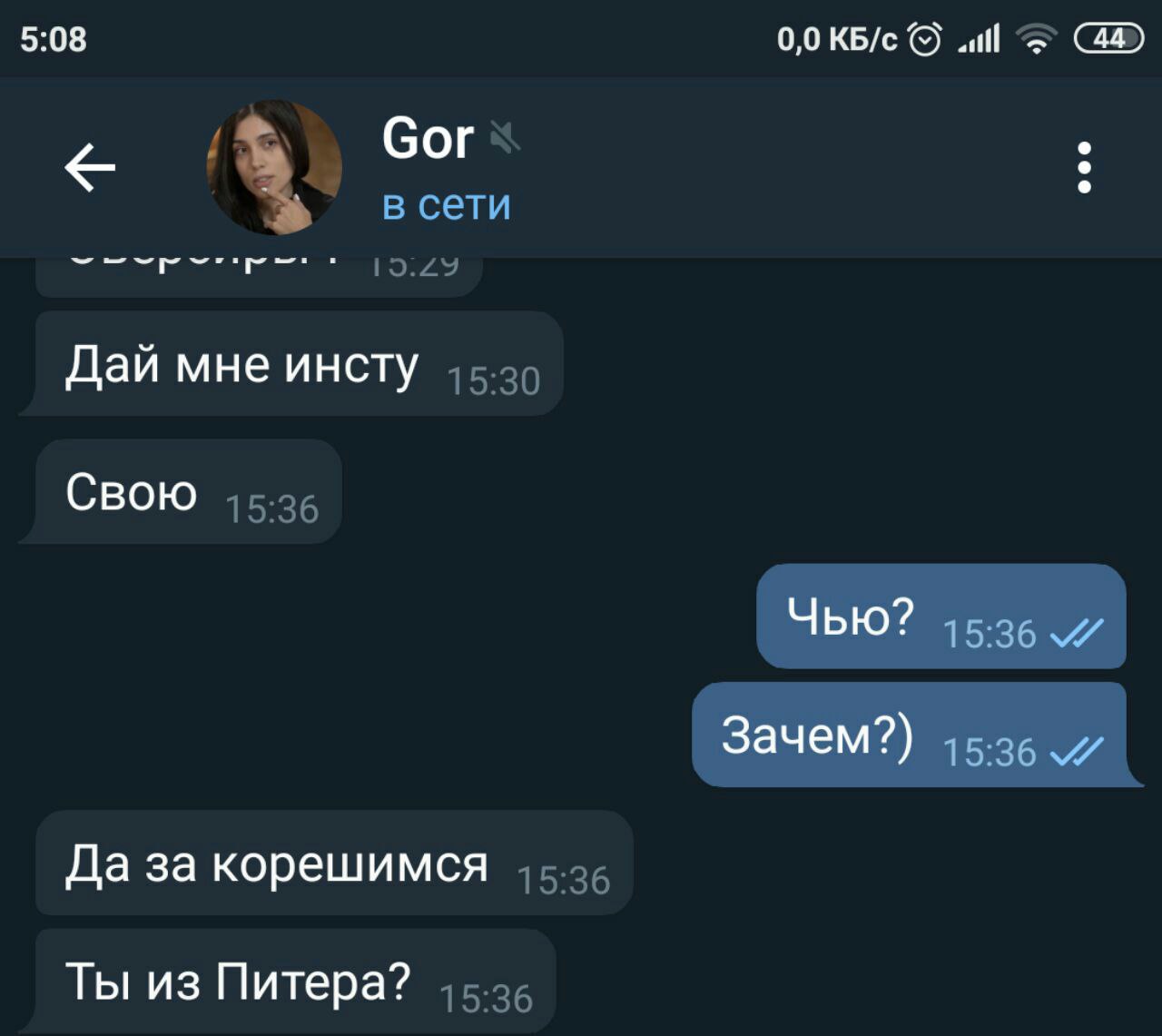This screenshot has width=1162, height=1036.
Task: Tap the cellular signal bars icon
Action: pos(979,39)
